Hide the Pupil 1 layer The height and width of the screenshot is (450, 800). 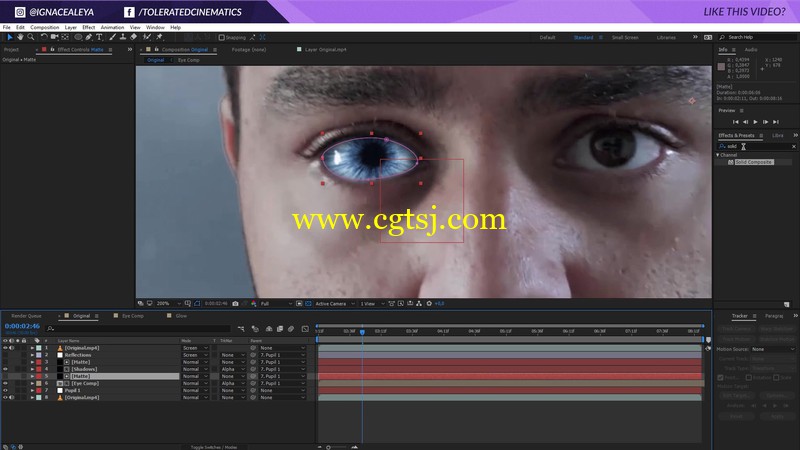[5, 390]
